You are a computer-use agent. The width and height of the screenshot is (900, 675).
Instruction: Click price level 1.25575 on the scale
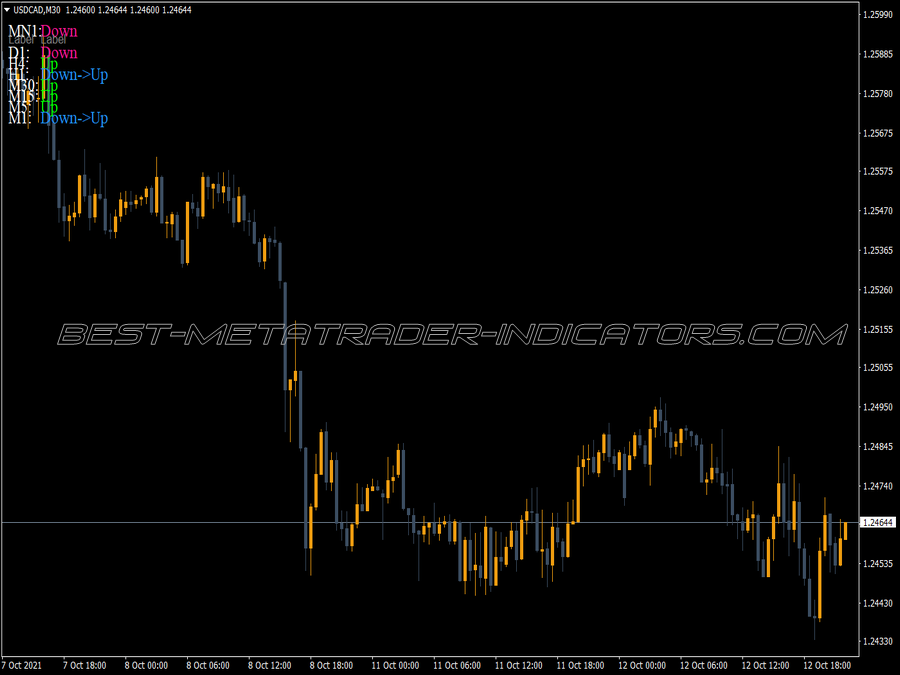tap(878, 172)
